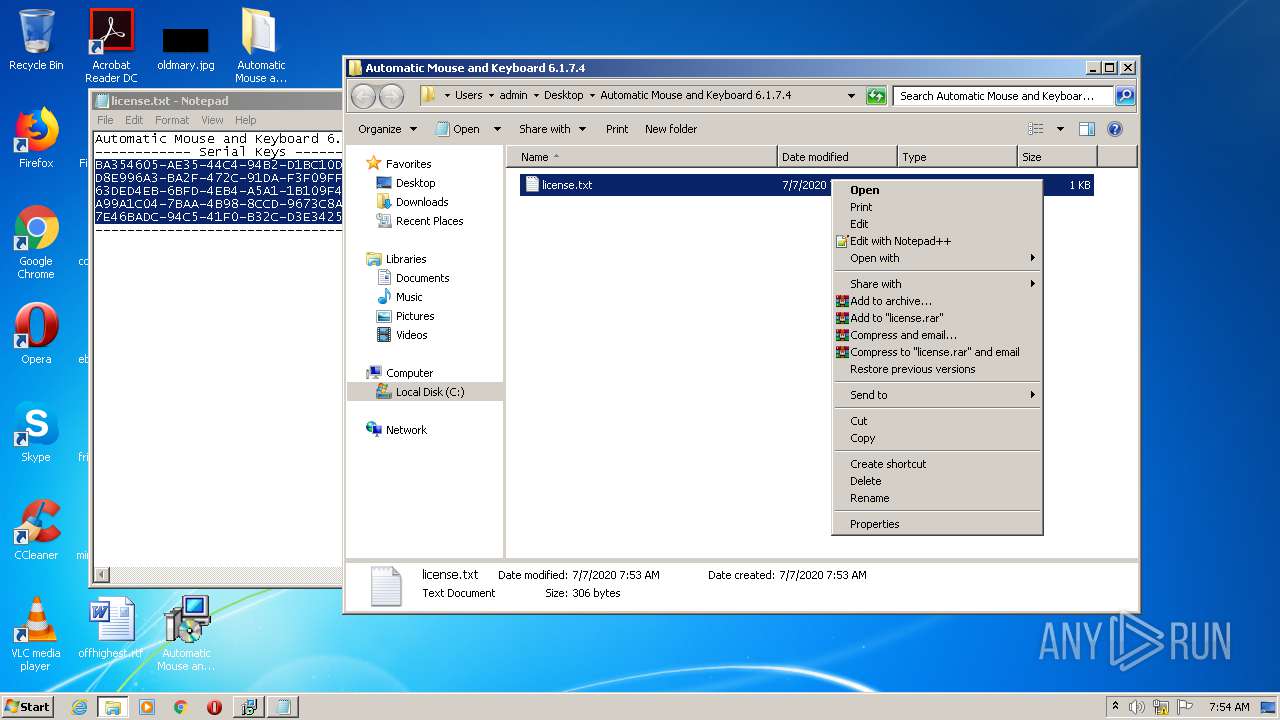Launch Opera from the desktop
Viewport: 1280px width, 720px height.
36,334
